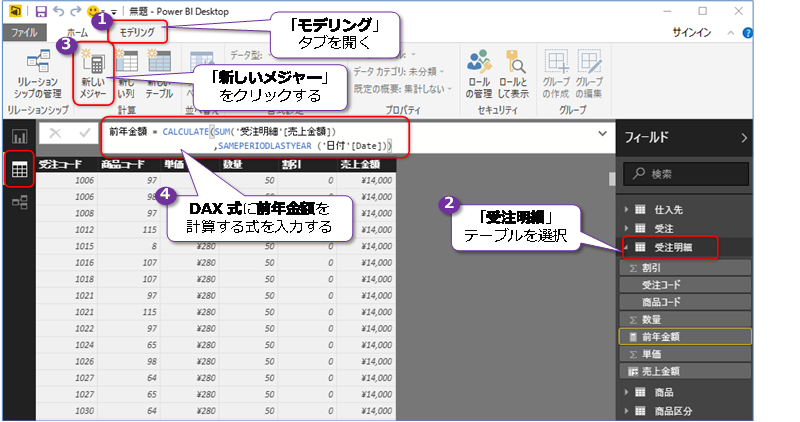Image resolution: width=800 pixels, height=422 pixels.
Task: Click the Undo arrow in title bar
Action: pyautogui.click(x=59, y=11)
